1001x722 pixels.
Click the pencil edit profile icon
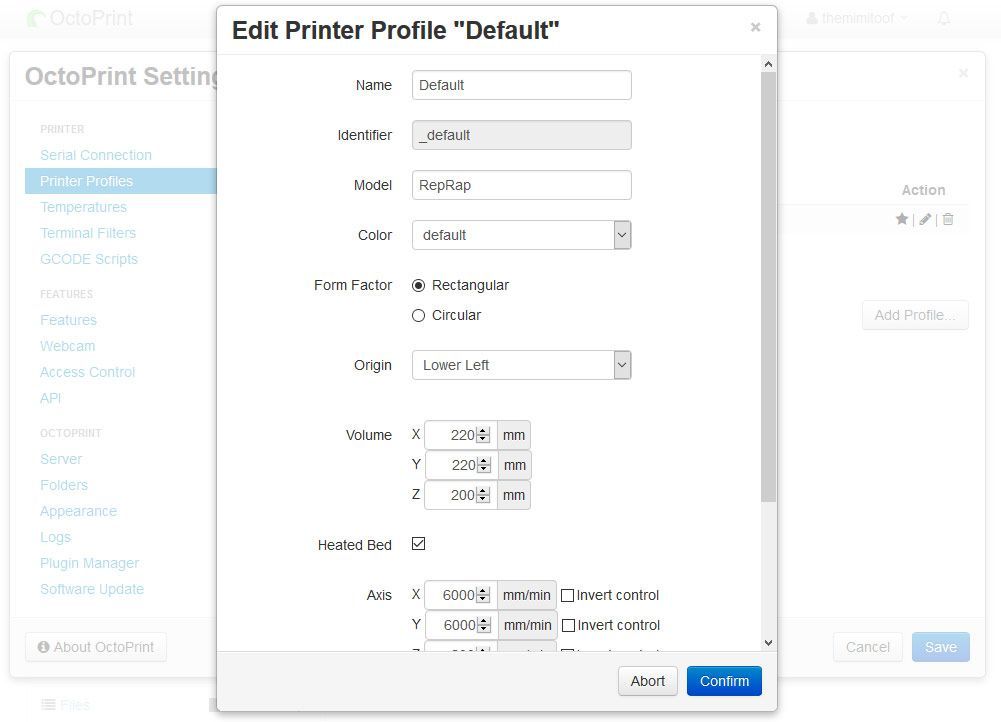[x=925, y=219]
